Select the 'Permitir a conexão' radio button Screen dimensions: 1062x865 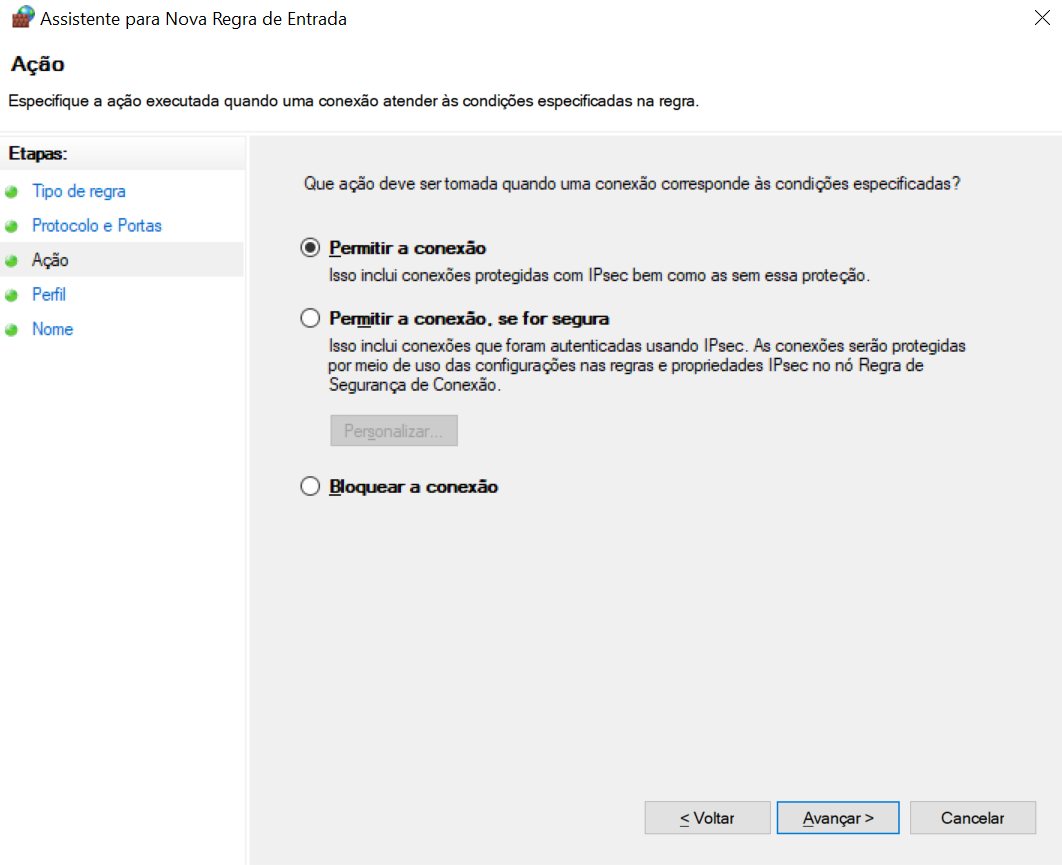click(x=311, y=248)
